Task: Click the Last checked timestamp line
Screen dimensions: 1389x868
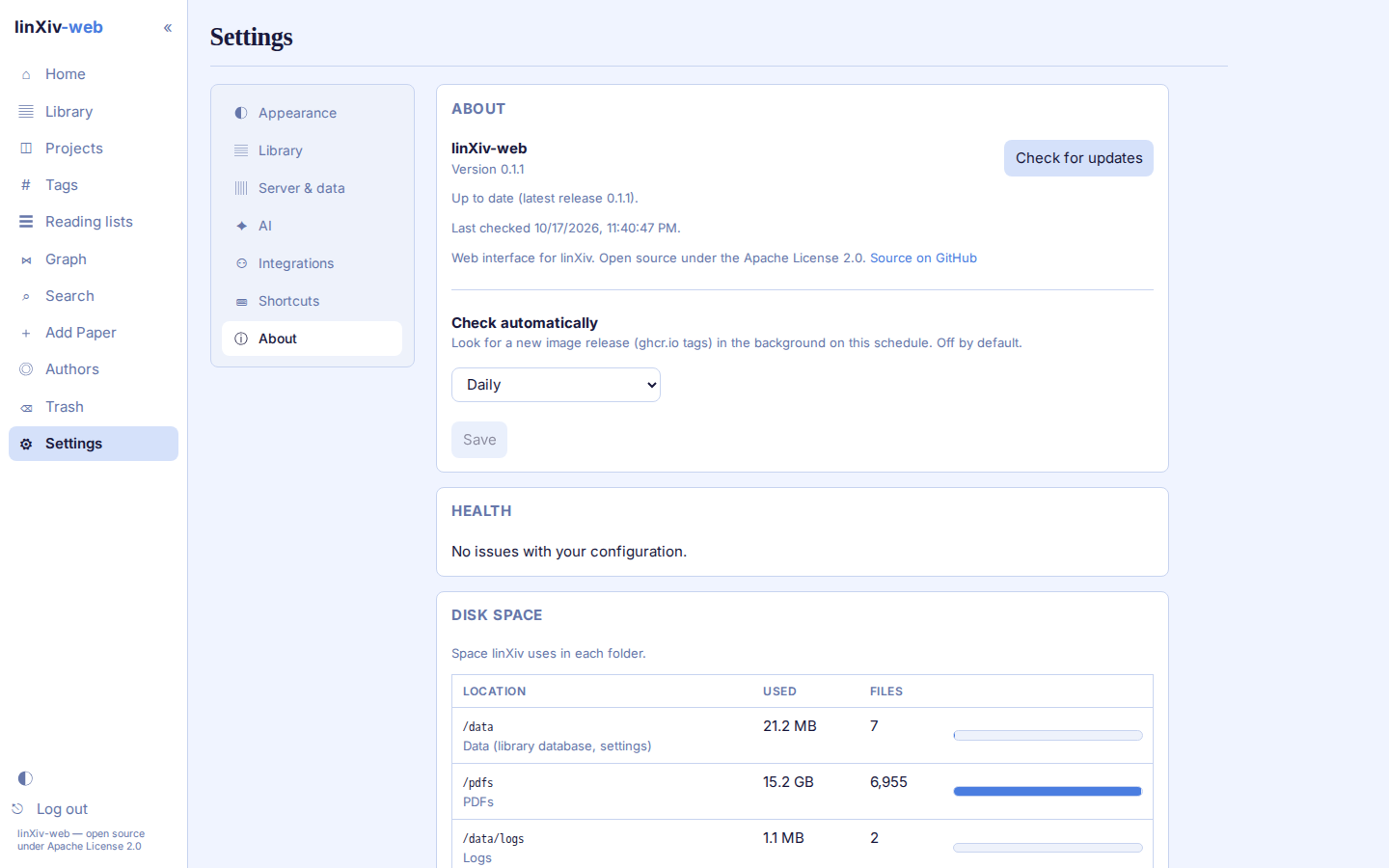Action: point(566,229)
